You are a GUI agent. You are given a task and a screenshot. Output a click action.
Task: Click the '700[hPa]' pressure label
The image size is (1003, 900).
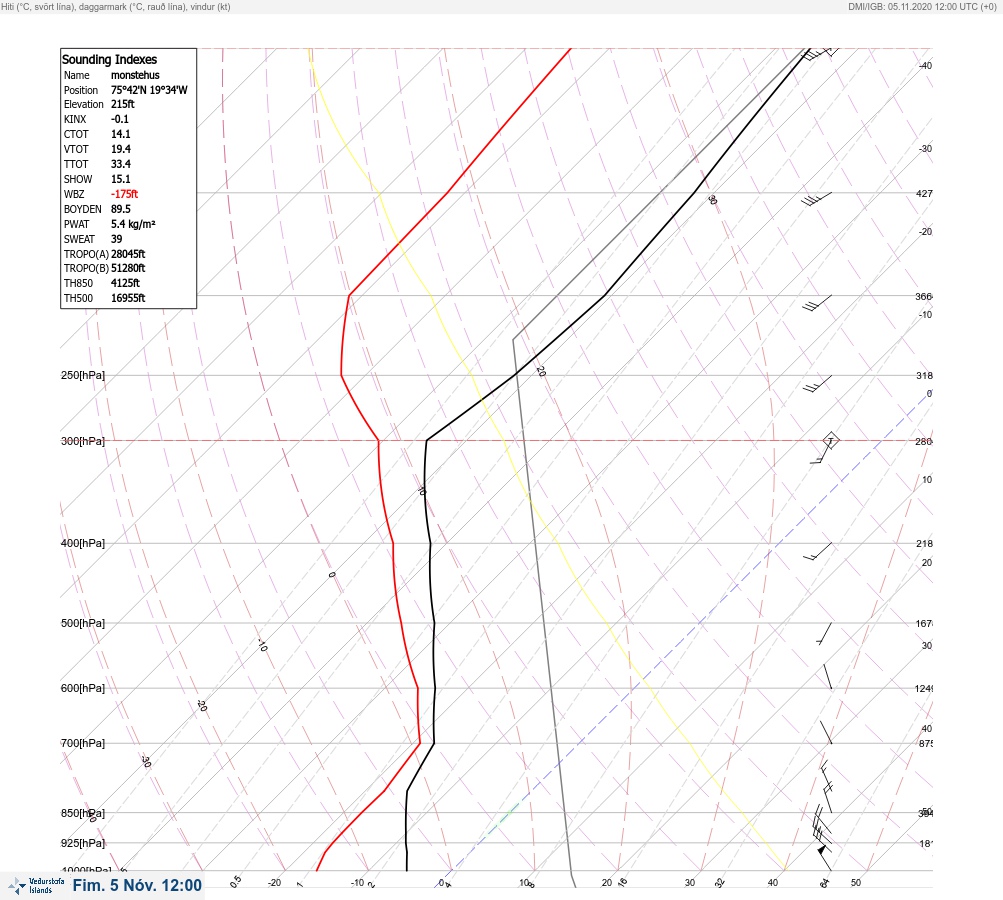pyautogui.click(x=83, y=743)
